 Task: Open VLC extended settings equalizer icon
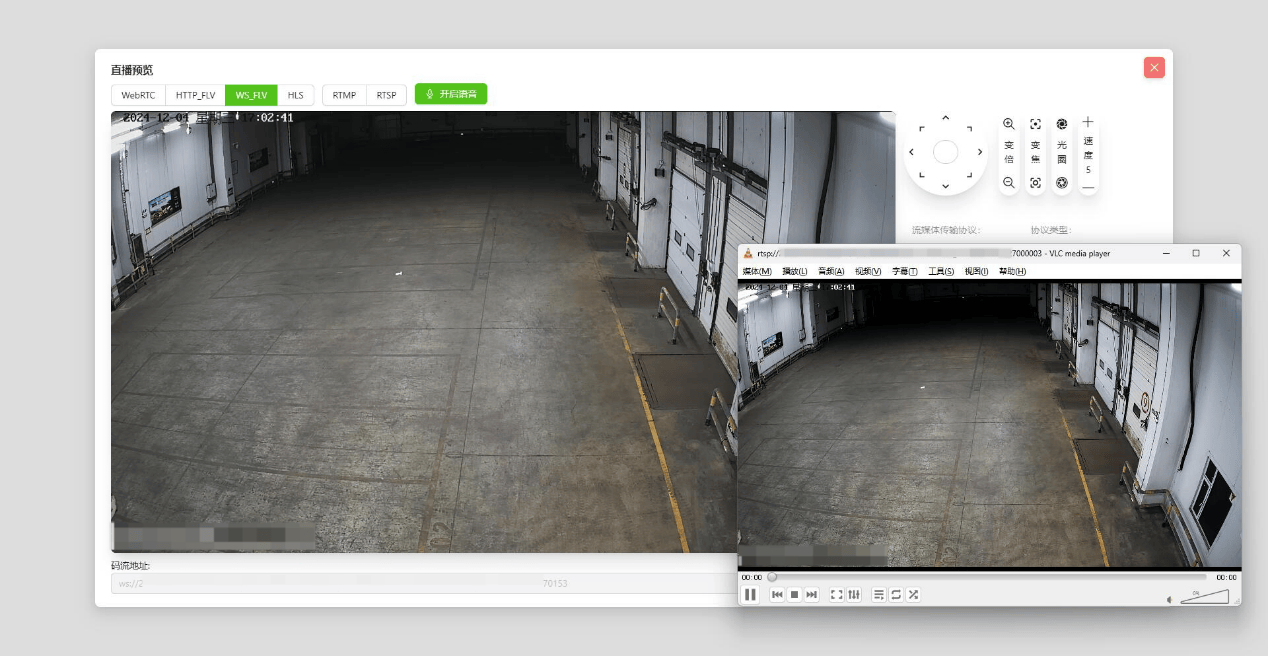click(854, 594)
